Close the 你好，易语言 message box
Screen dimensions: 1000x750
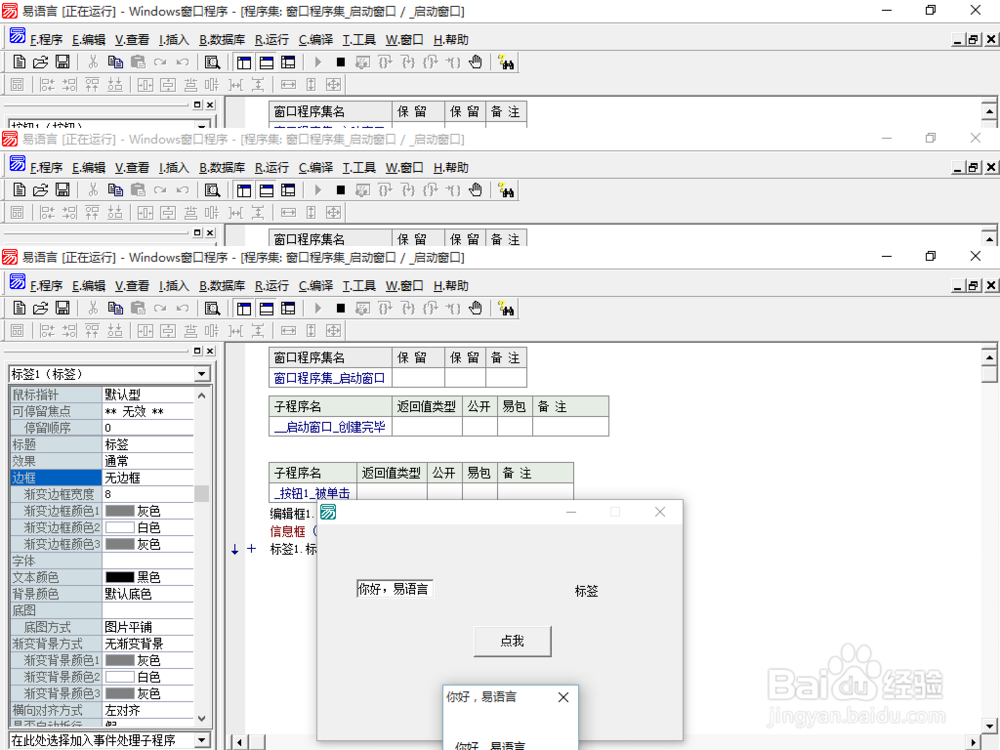(x=563, y=697)
